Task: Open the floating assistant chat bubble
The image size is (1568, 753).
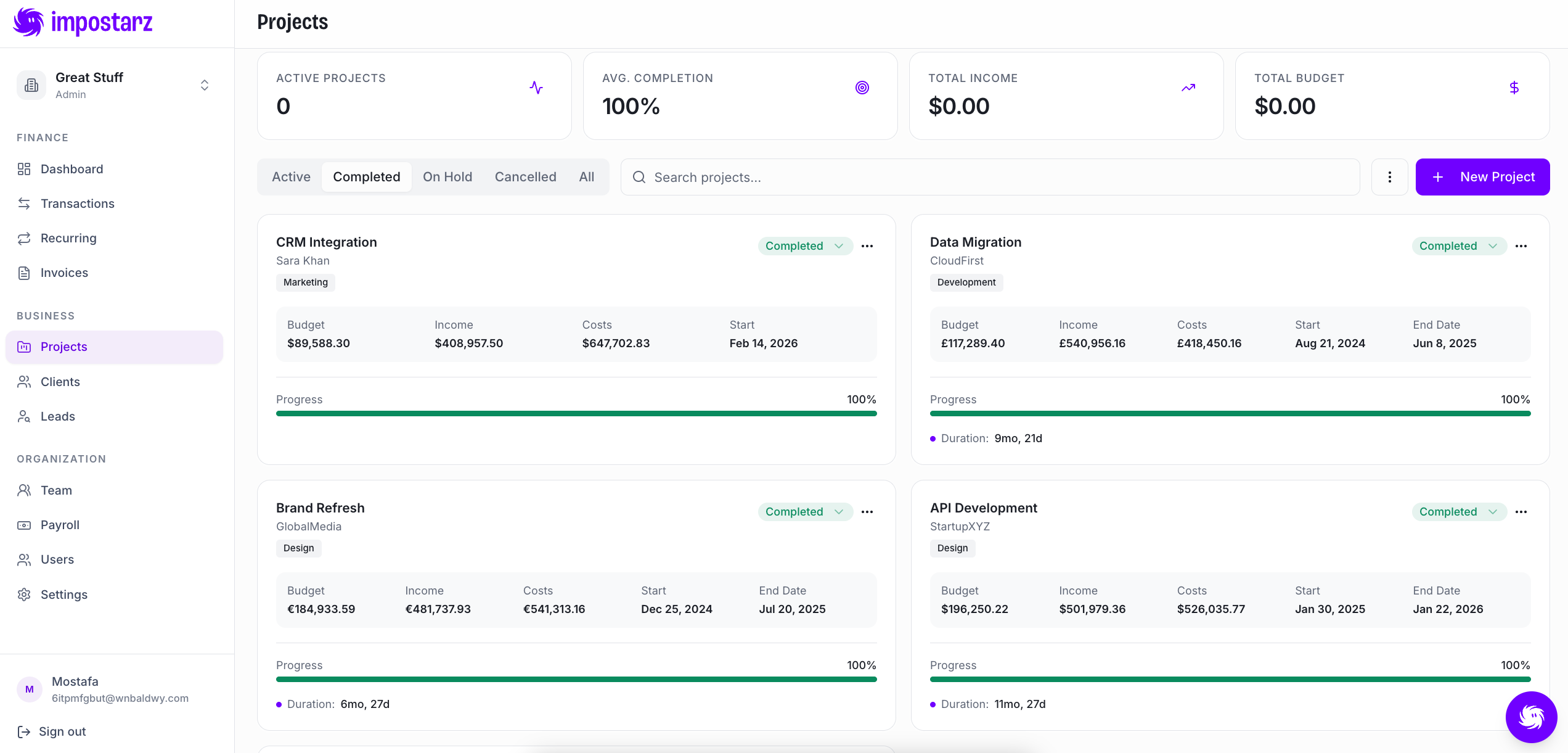Action: click(1531, 717)
